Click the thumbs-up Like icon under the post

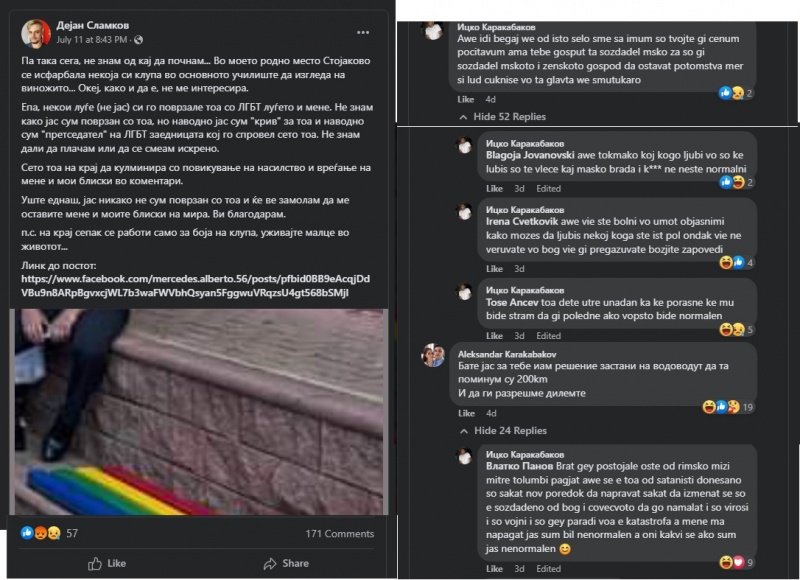click(x=95, y=563)
